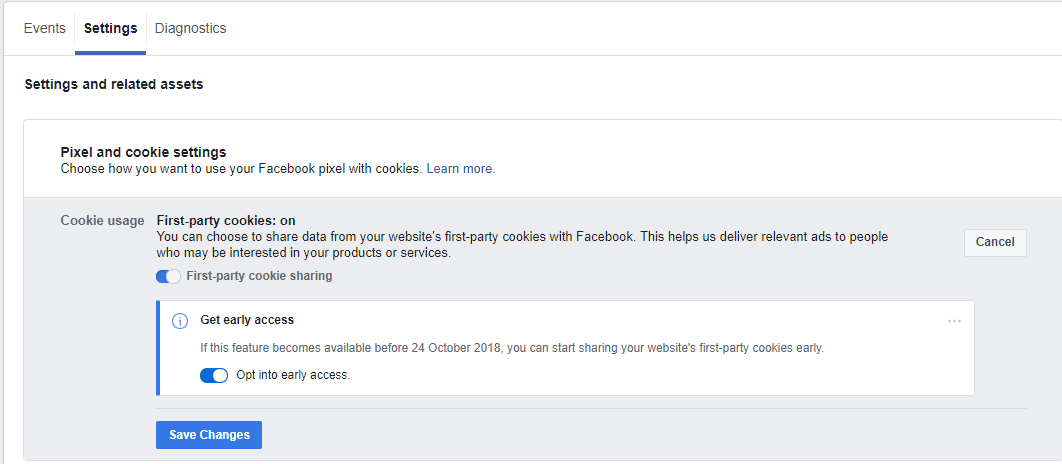Click the "Settings and related assets" heading
This screenshot has width=1062, height=464.
(x=114, y=85)
